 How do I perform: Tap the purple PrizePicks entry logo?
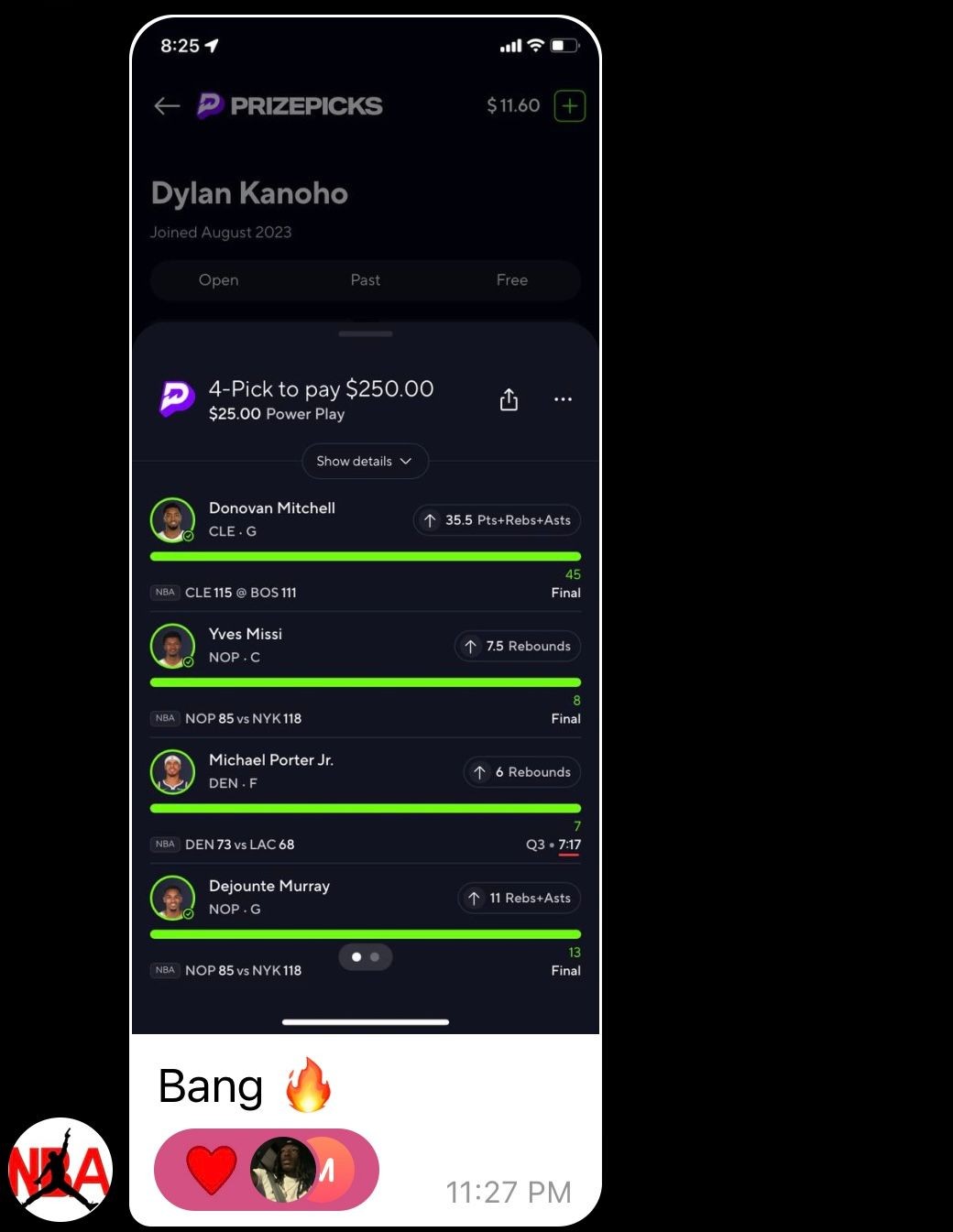(177, 399)
